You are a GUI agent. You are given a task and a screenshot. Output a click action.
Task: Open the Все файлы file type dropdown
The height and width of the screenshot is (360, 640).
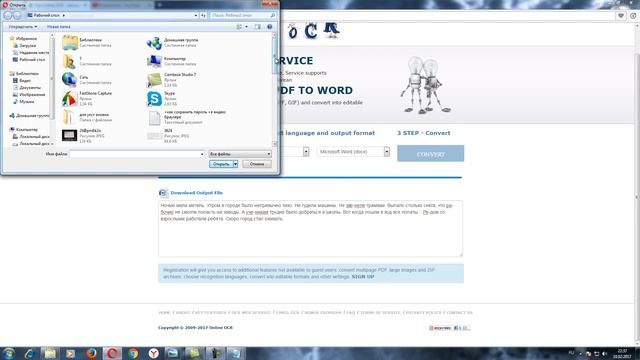point(240,154)
